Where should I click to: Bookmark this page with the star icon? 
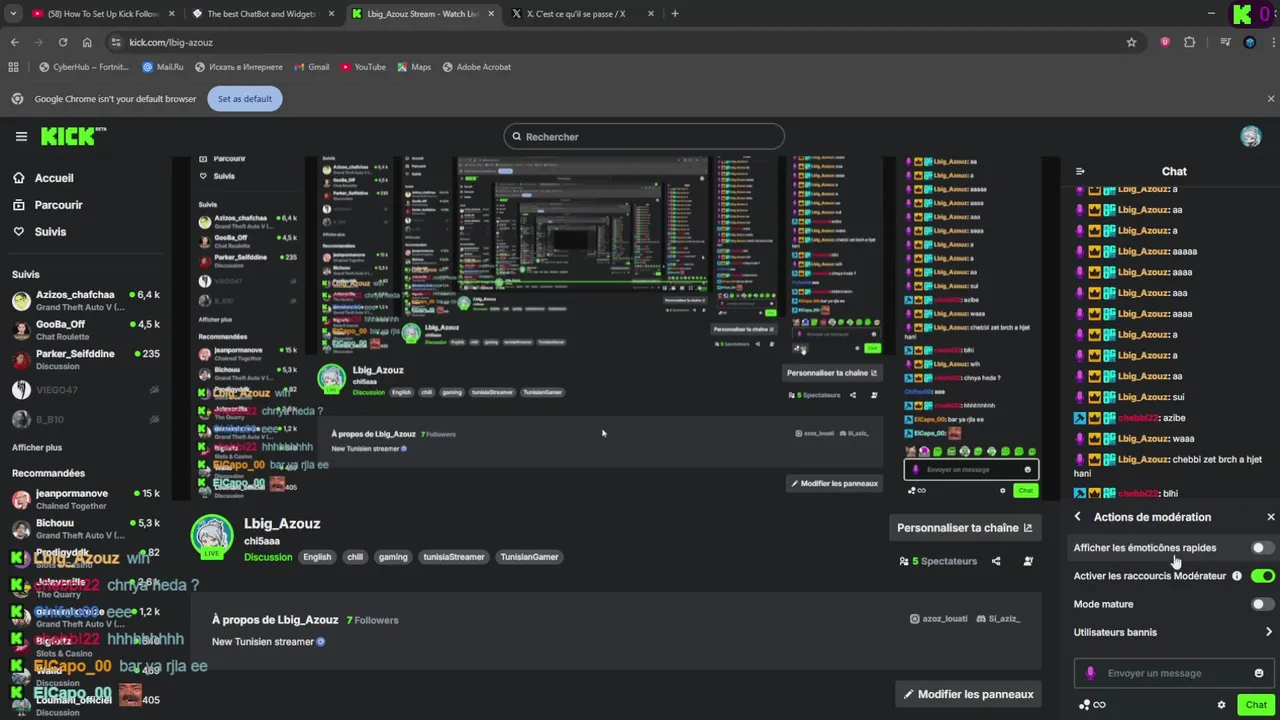point(1131,42)
